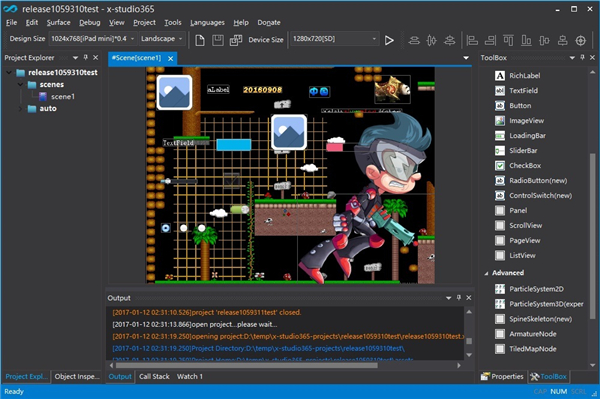Run the project with Play button
Screen dimensions: 600x399
click(x=389, y=40)
